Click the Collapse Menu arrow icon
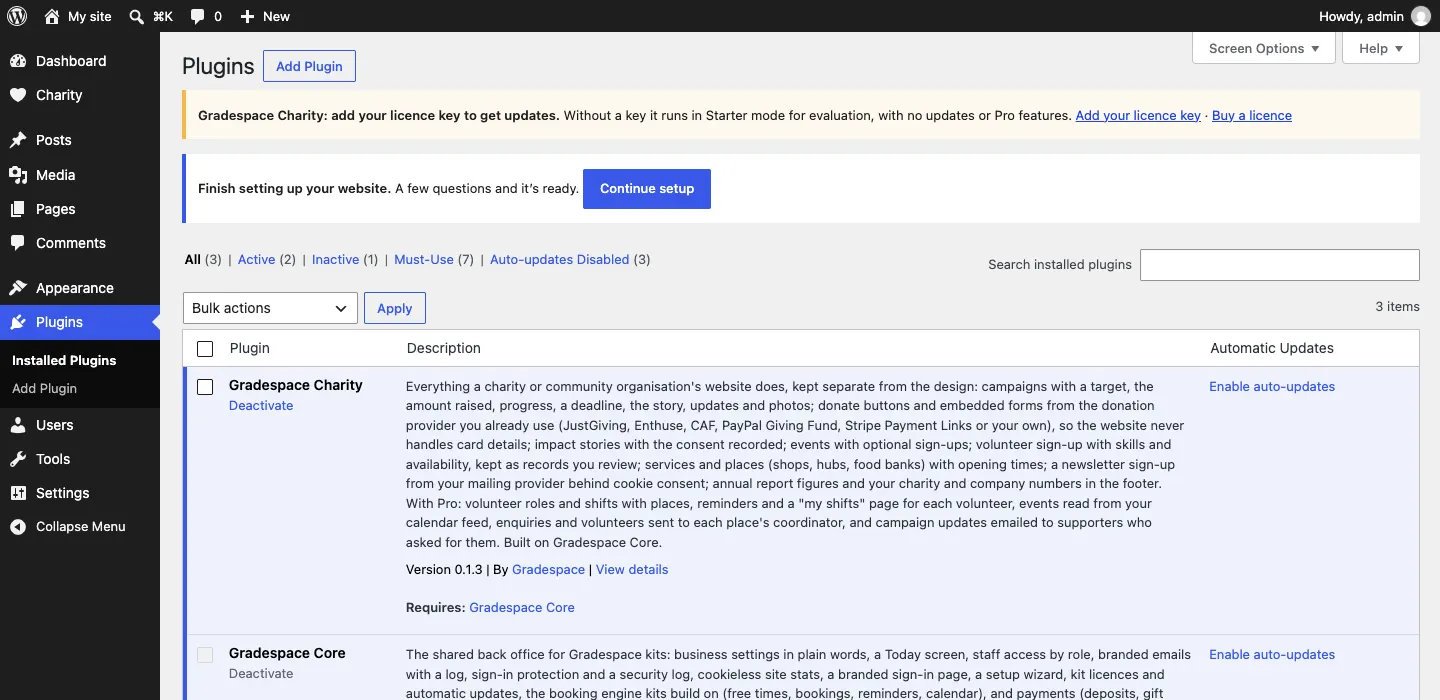Screen dimensions: 1440x700 tap(18, 527)
